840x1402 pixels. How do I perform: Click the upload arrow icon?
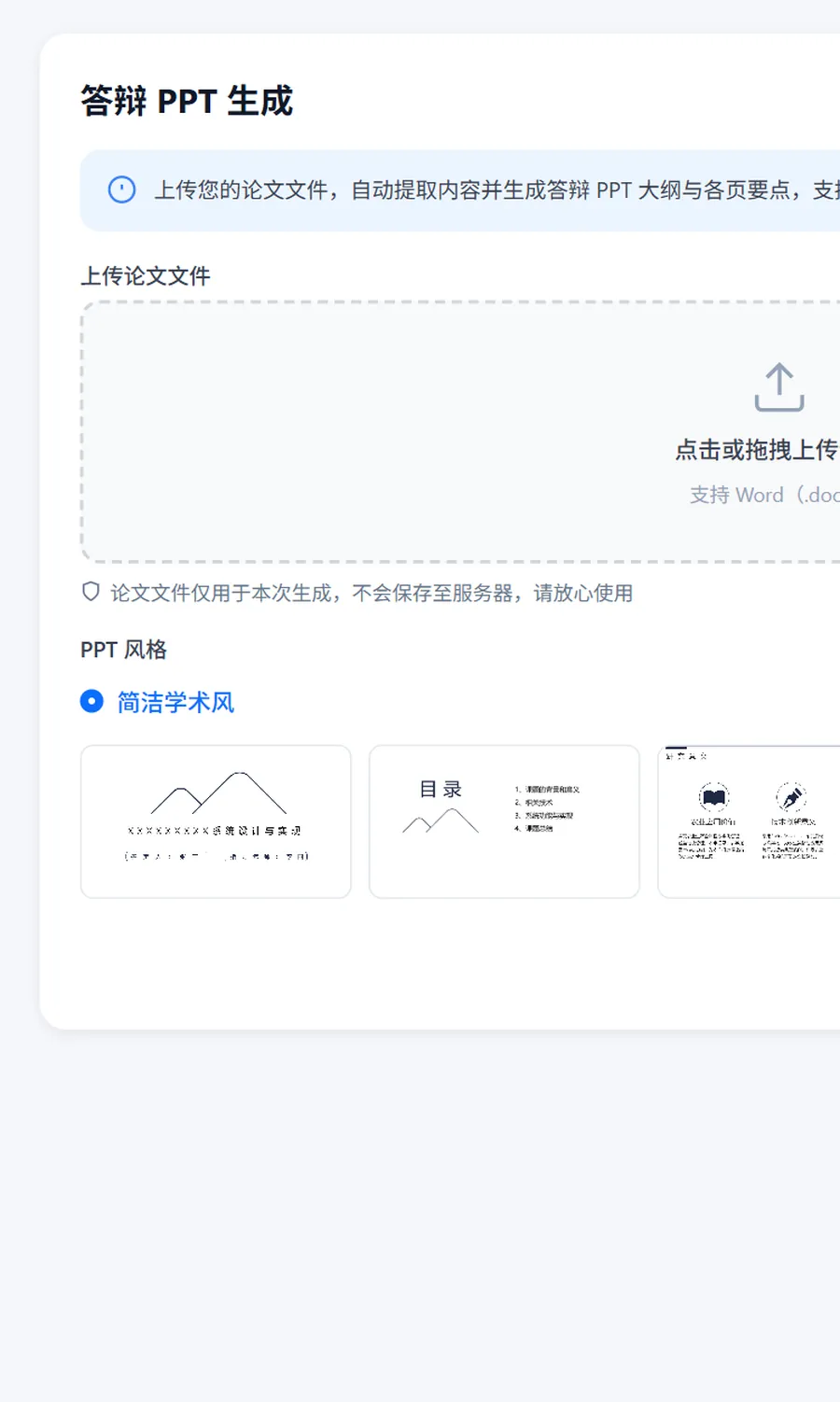(779, 387)
